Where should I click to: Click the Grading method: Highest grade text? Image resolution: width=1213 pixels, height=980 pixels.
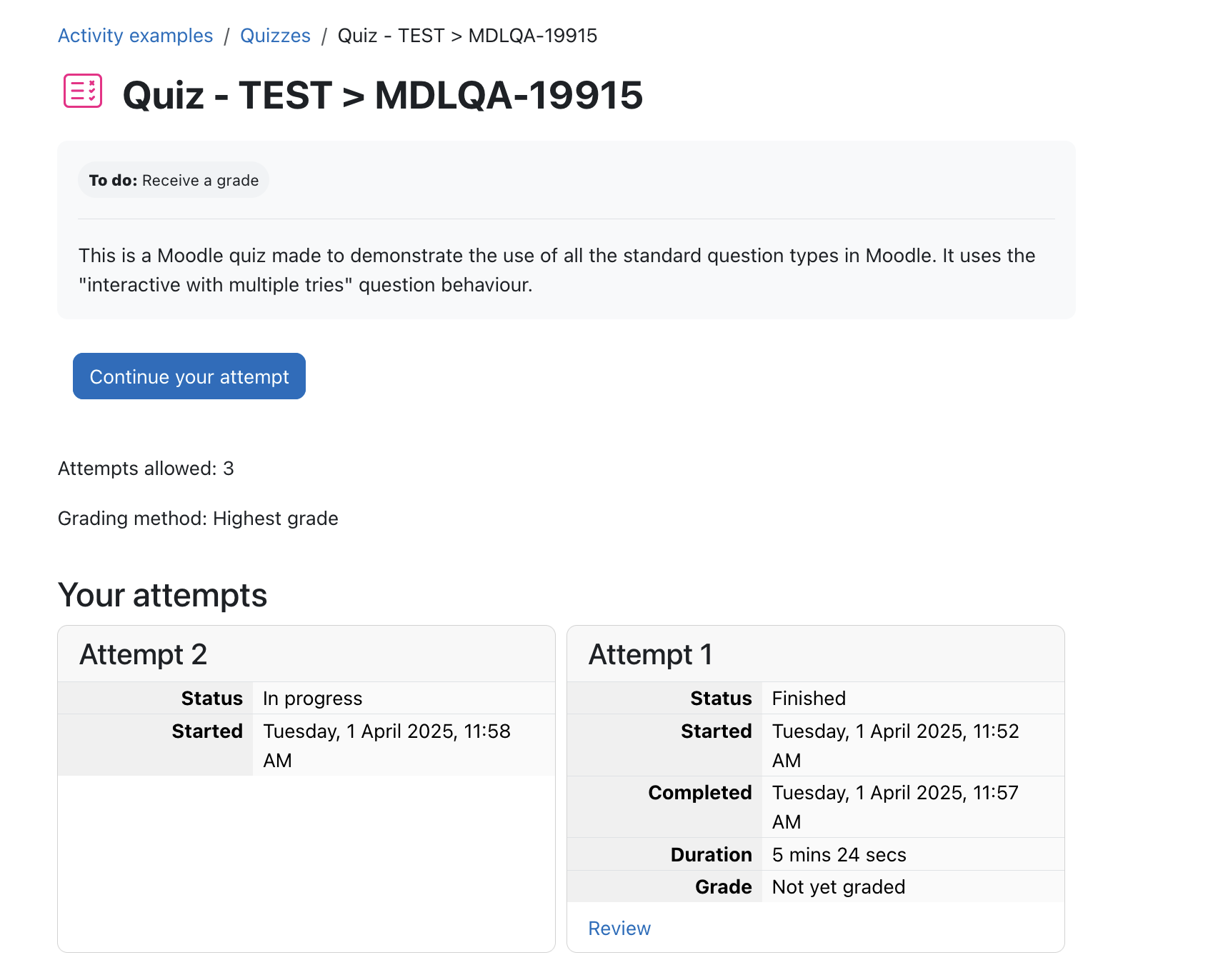click(x=198, y=519)
